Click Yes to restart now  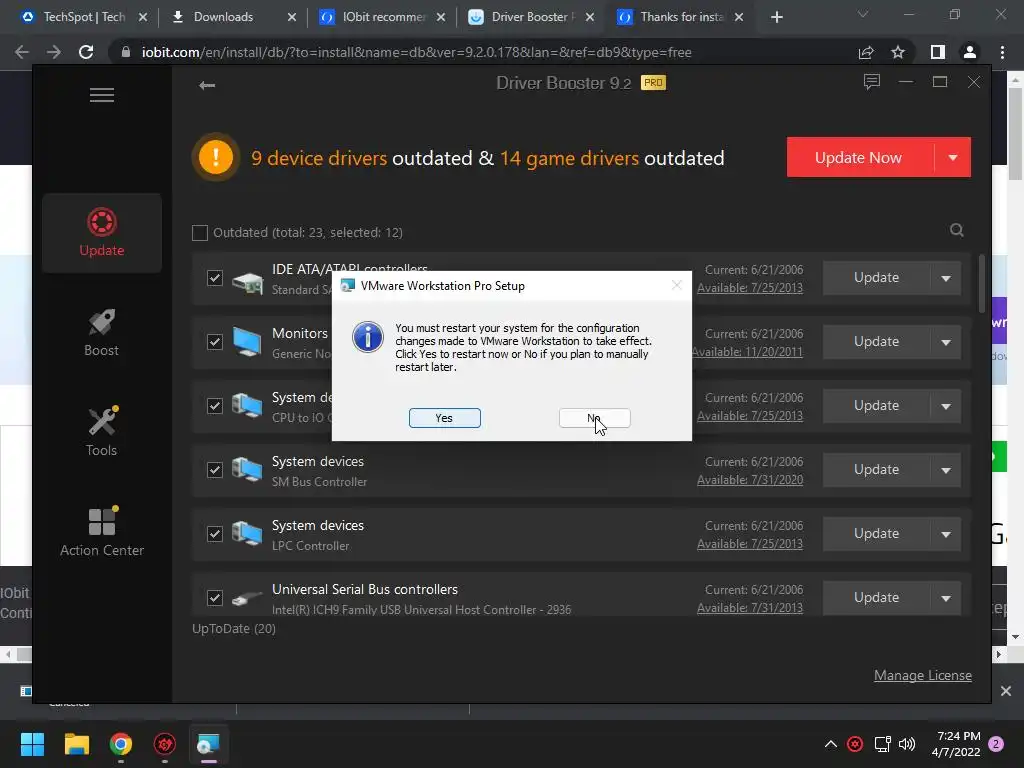click(x=445, y=418)
